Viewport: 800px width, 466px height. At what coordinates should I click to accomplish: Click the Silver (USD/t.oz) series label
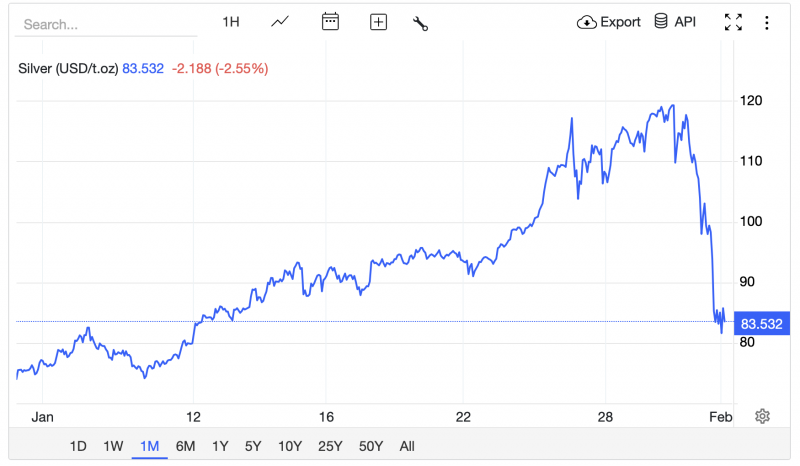68,68
